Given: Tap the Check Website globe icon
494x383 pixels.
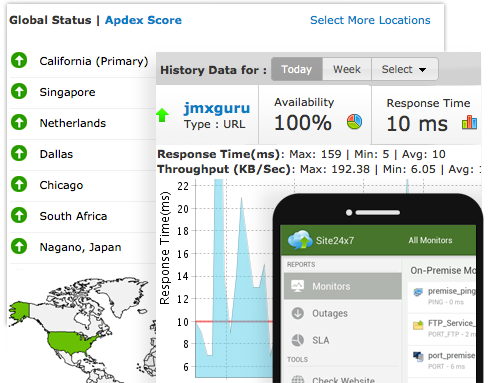Looking at the screenshot, I should 298,379.
